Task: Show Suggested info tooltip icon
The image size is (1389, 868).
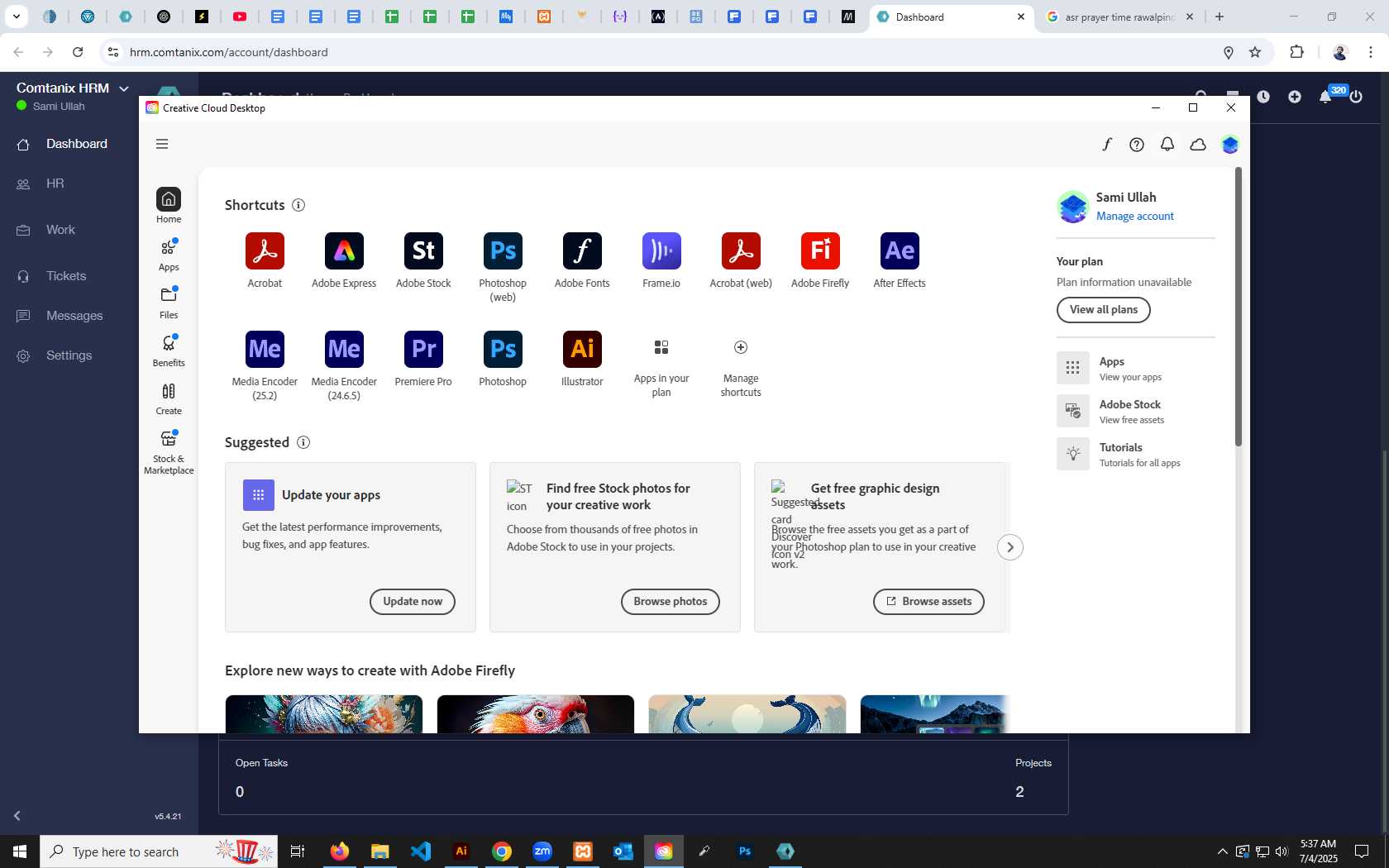Action: tap(303, 442)
